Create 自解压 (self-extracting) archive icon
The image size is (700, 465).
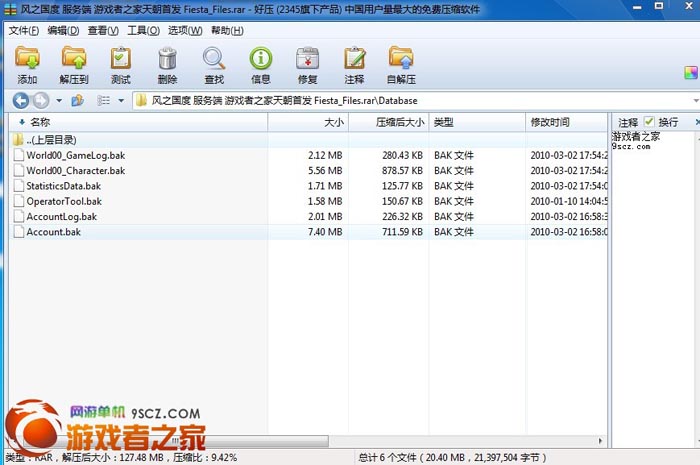tap(401, 64)
